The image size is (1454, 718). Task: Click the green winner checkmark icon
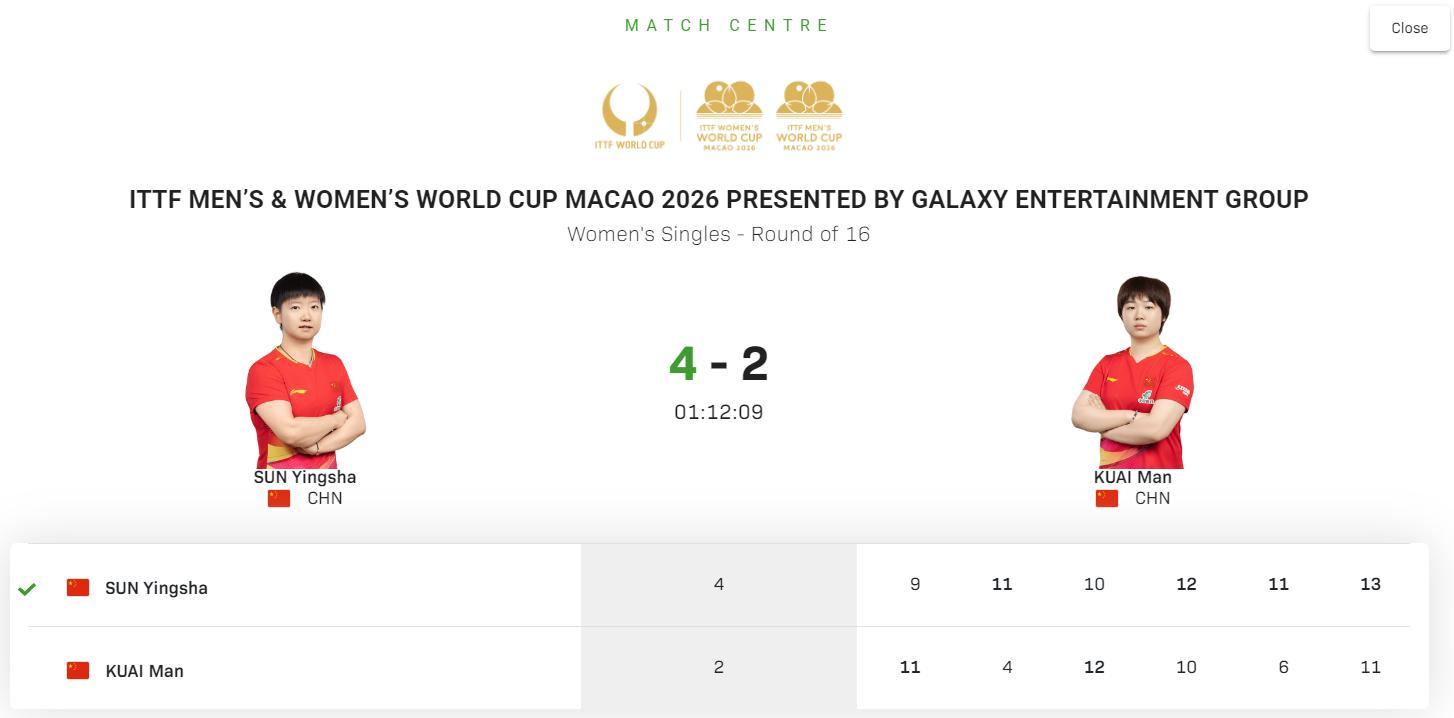pyautogui.click(x=27, y=589)
